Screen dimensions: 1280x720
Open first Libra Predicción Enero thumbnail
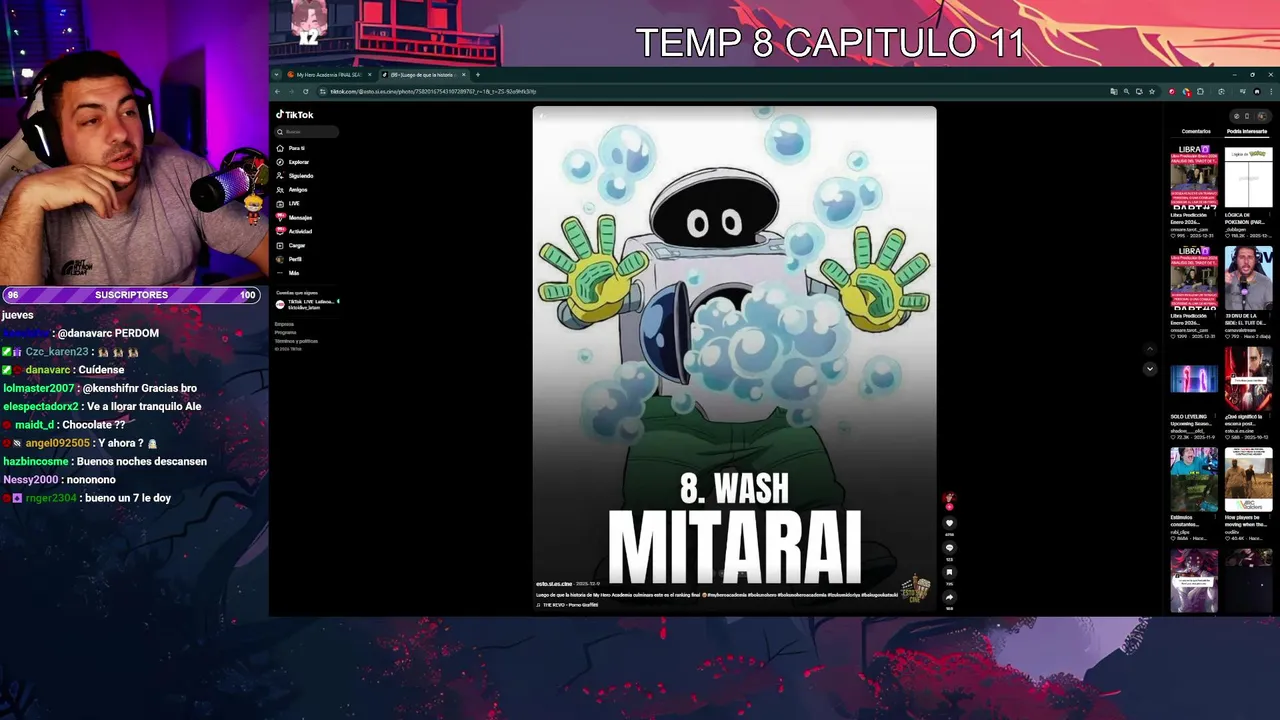tap(1194, 176)
